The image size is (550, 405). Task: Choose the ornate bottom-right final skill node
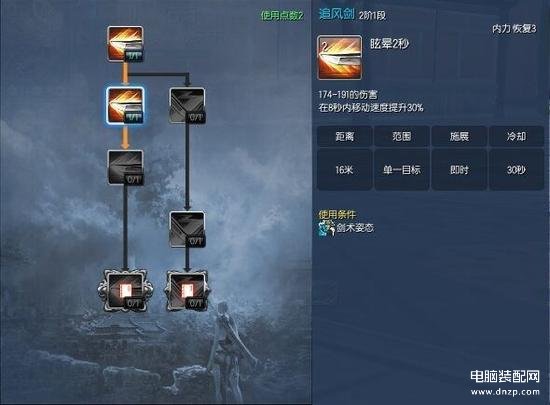[x=187, y=291]
